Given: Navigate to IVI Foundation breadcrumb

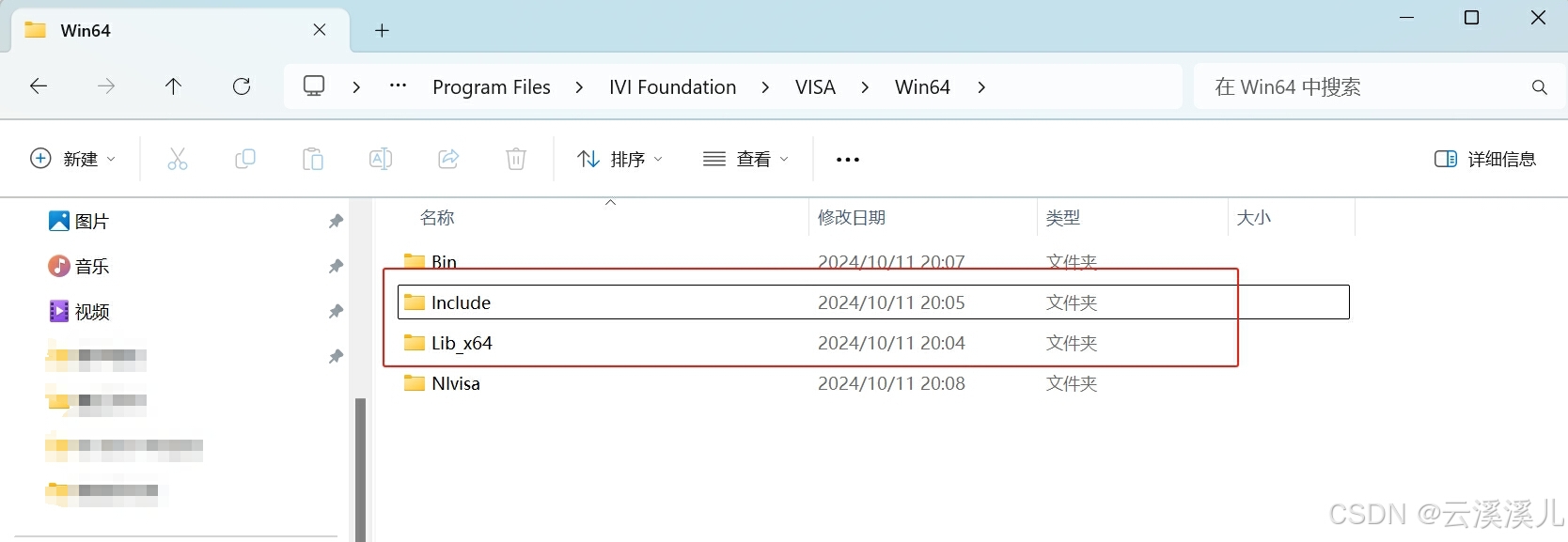Looking at the screenshot, I should [x=673, y=87].
